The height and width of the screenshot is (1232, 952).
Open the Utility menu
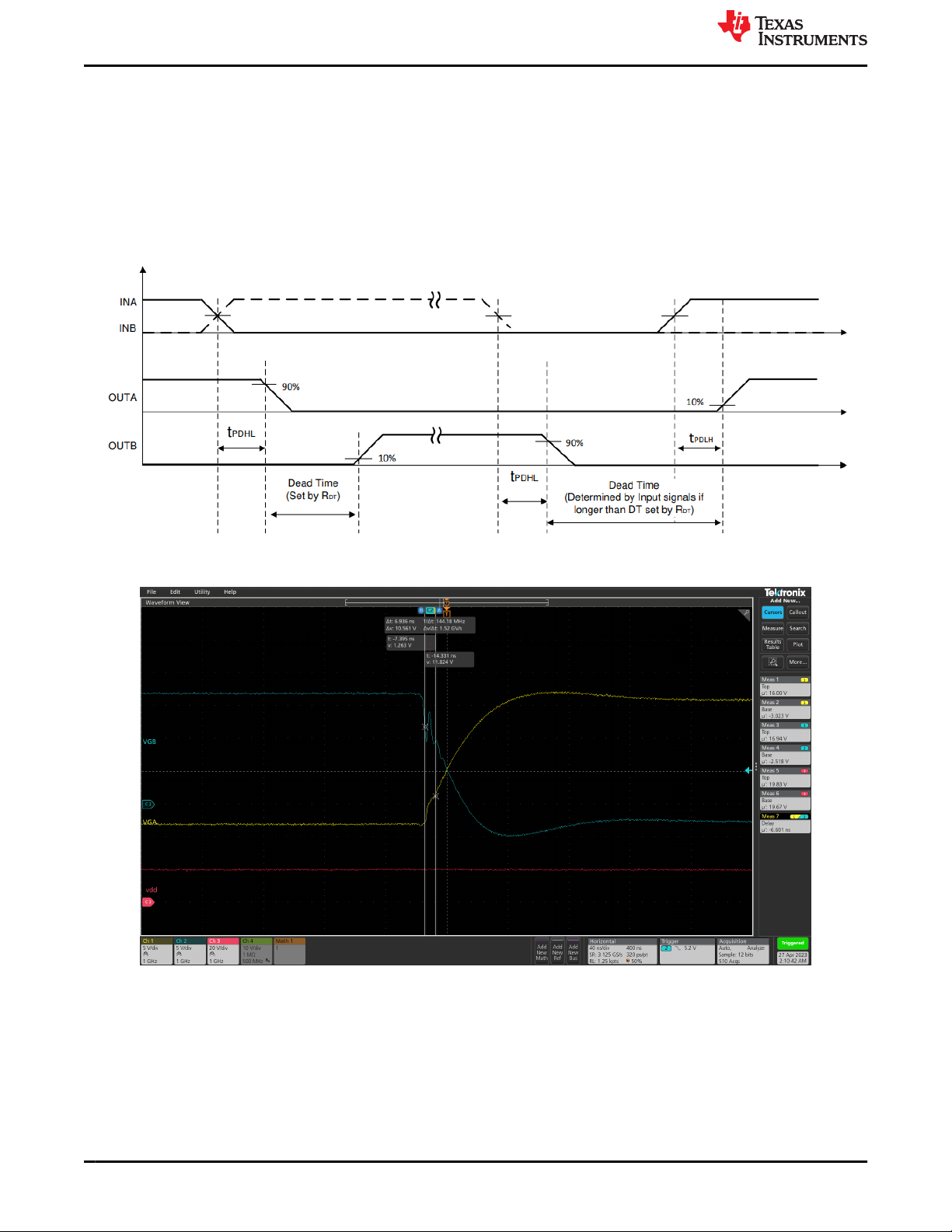(x=202, y=592)
